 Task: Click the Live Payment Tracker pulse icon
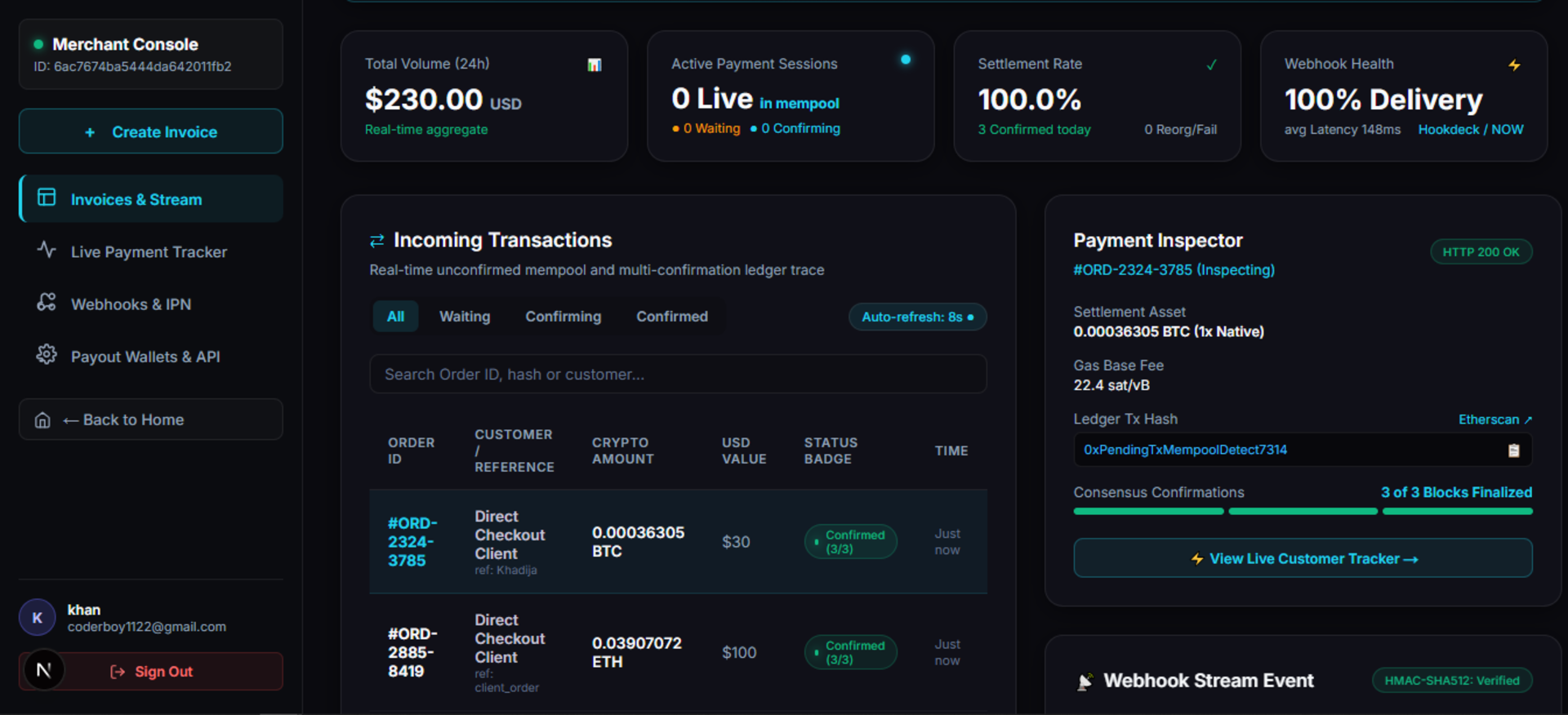click(x=47, y=250)
